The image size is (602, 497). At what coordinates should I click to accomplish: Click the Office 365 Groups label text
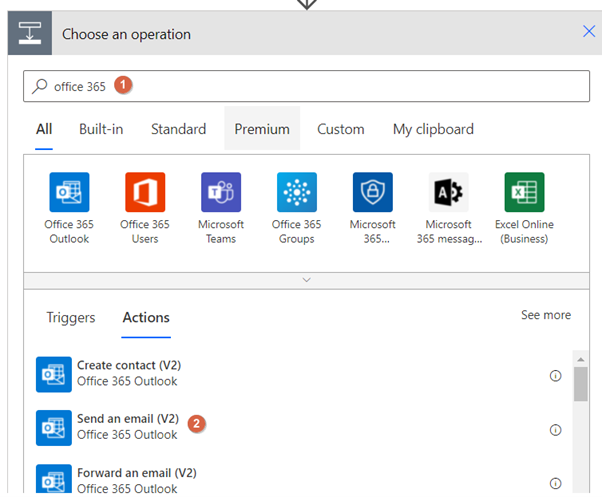pyautogui.click(x=296, y=231)
